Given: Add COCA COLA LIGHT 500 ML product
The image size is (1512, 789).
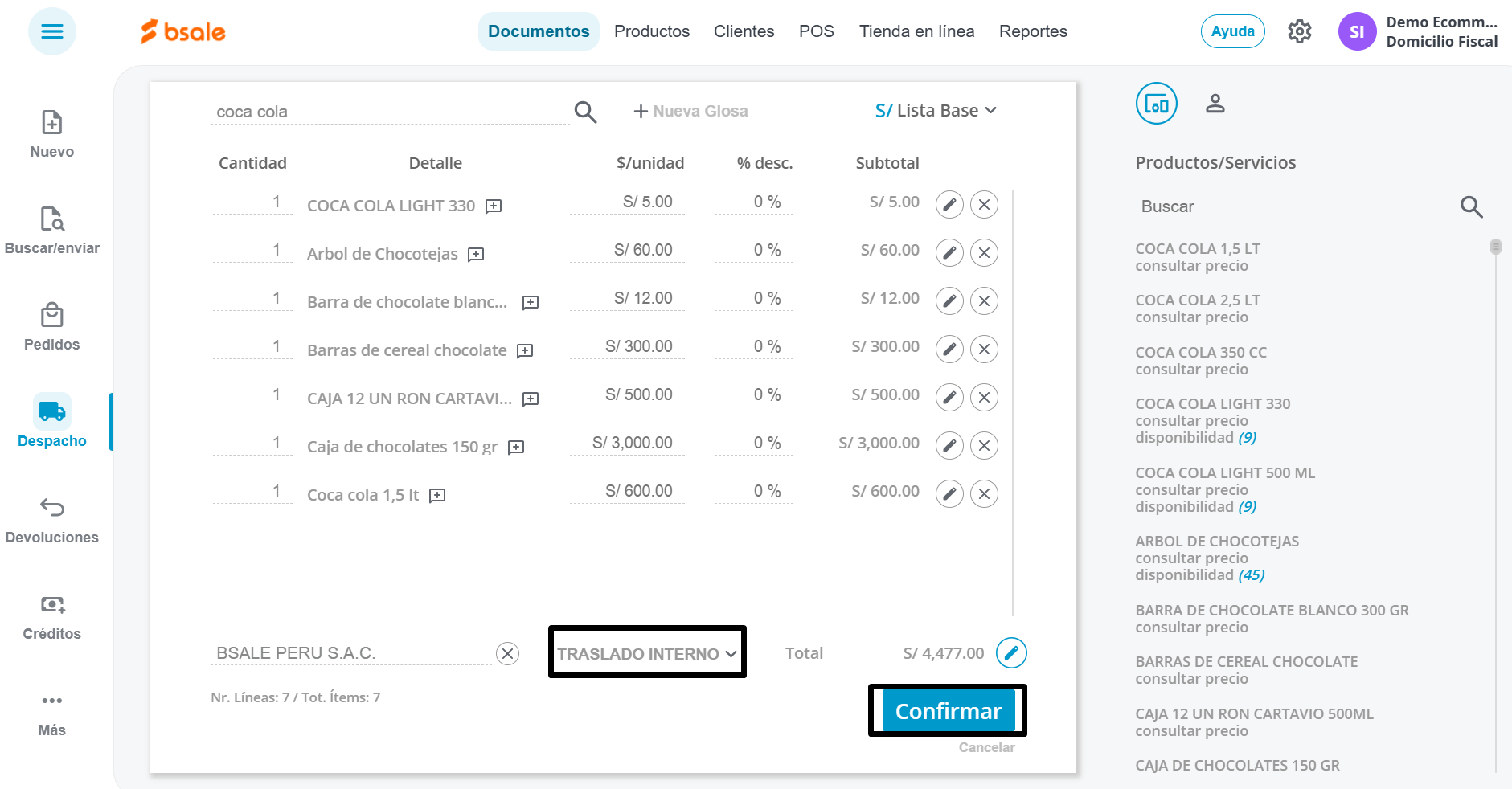Looking at the screenshot, I should [x=1225, y=490].
